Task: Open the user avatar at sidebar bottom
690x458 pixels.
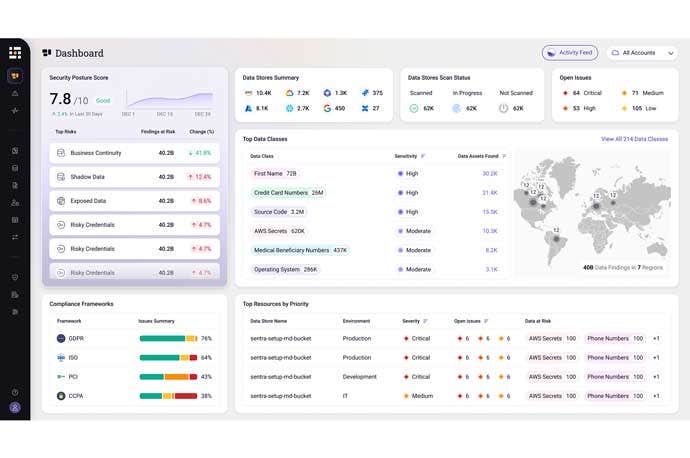Action: coord(15,407)
